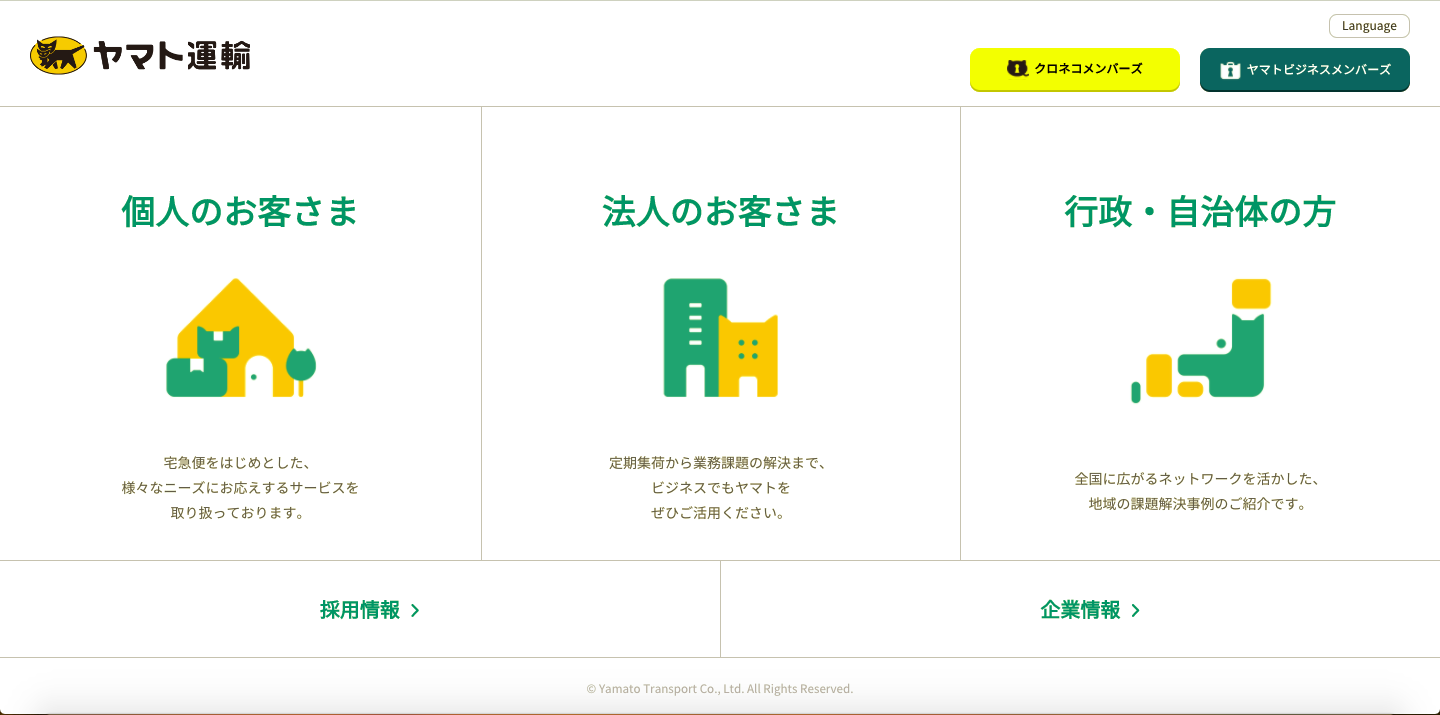Screen dimensions: 1440x715
Task: Click the text 宅急便をはじめとした、
Action: point(240,463)
